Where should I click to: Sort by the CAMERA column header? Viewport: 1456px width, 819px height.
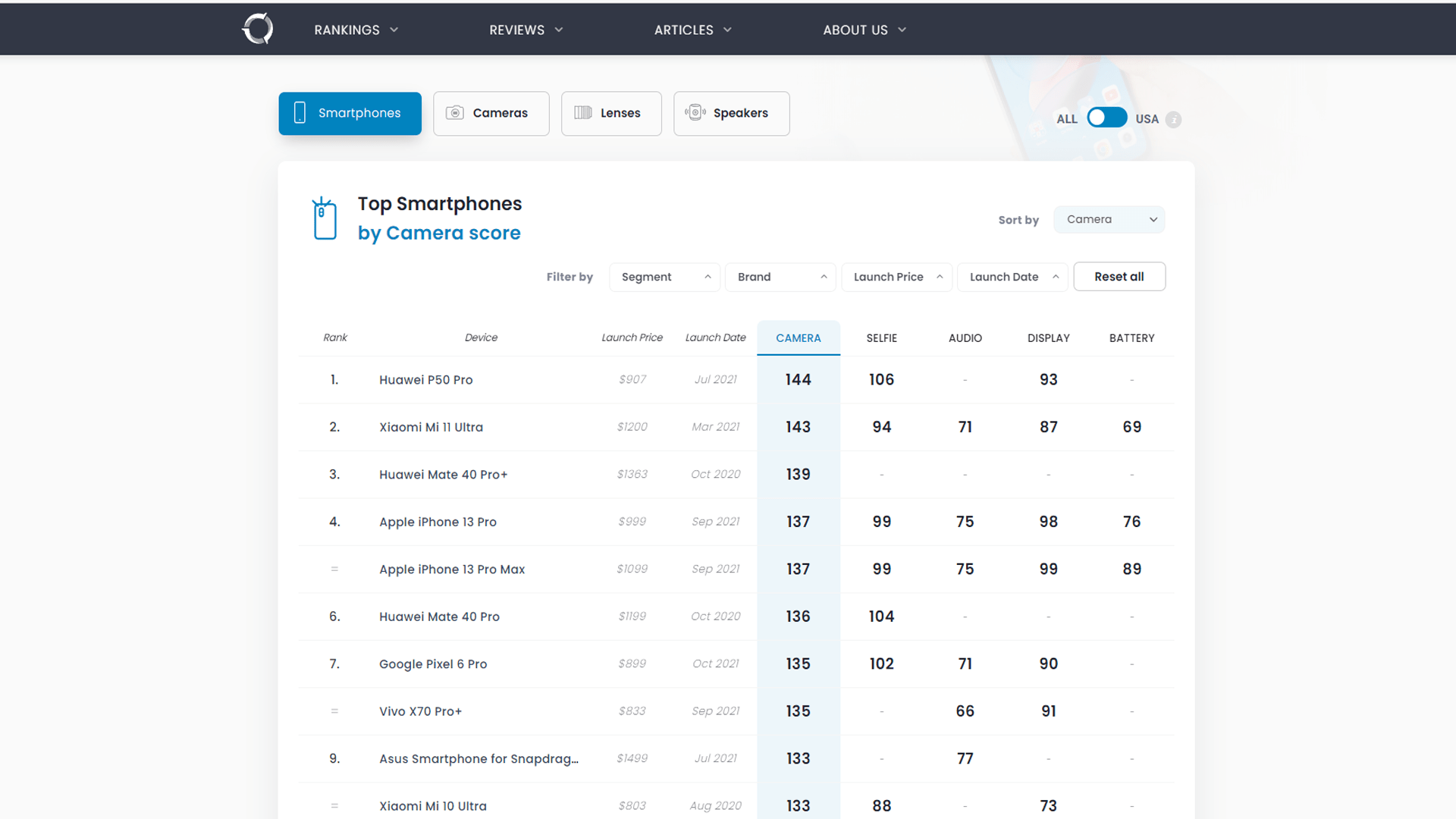(798, 338)
